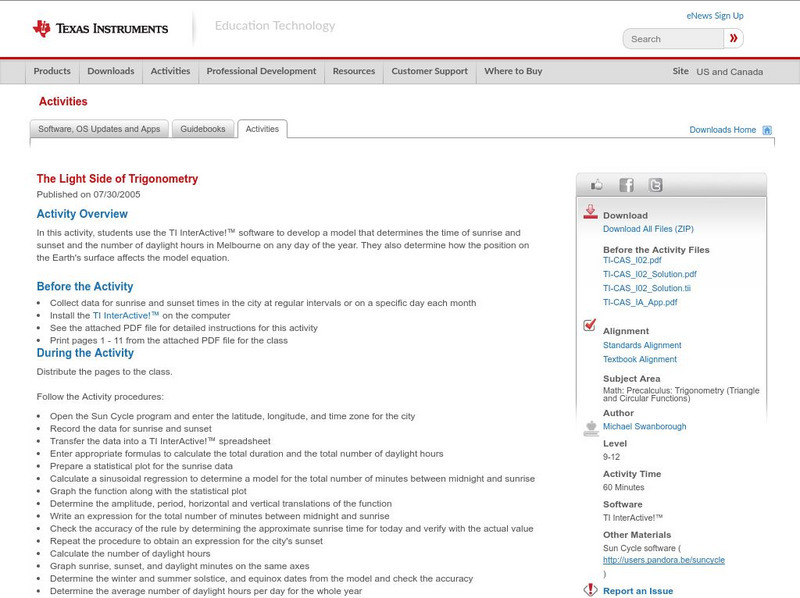Share the activity on Facebook icon
800x598 pixels.
pyautogui.click(x=626, y=185)
